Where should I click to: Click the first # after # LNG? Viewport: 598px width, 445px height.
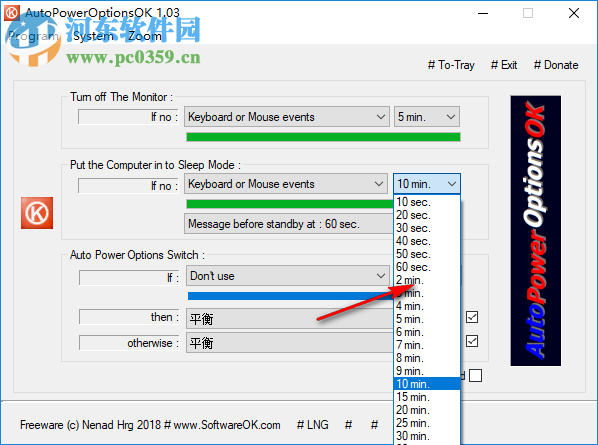pos(348,425)
